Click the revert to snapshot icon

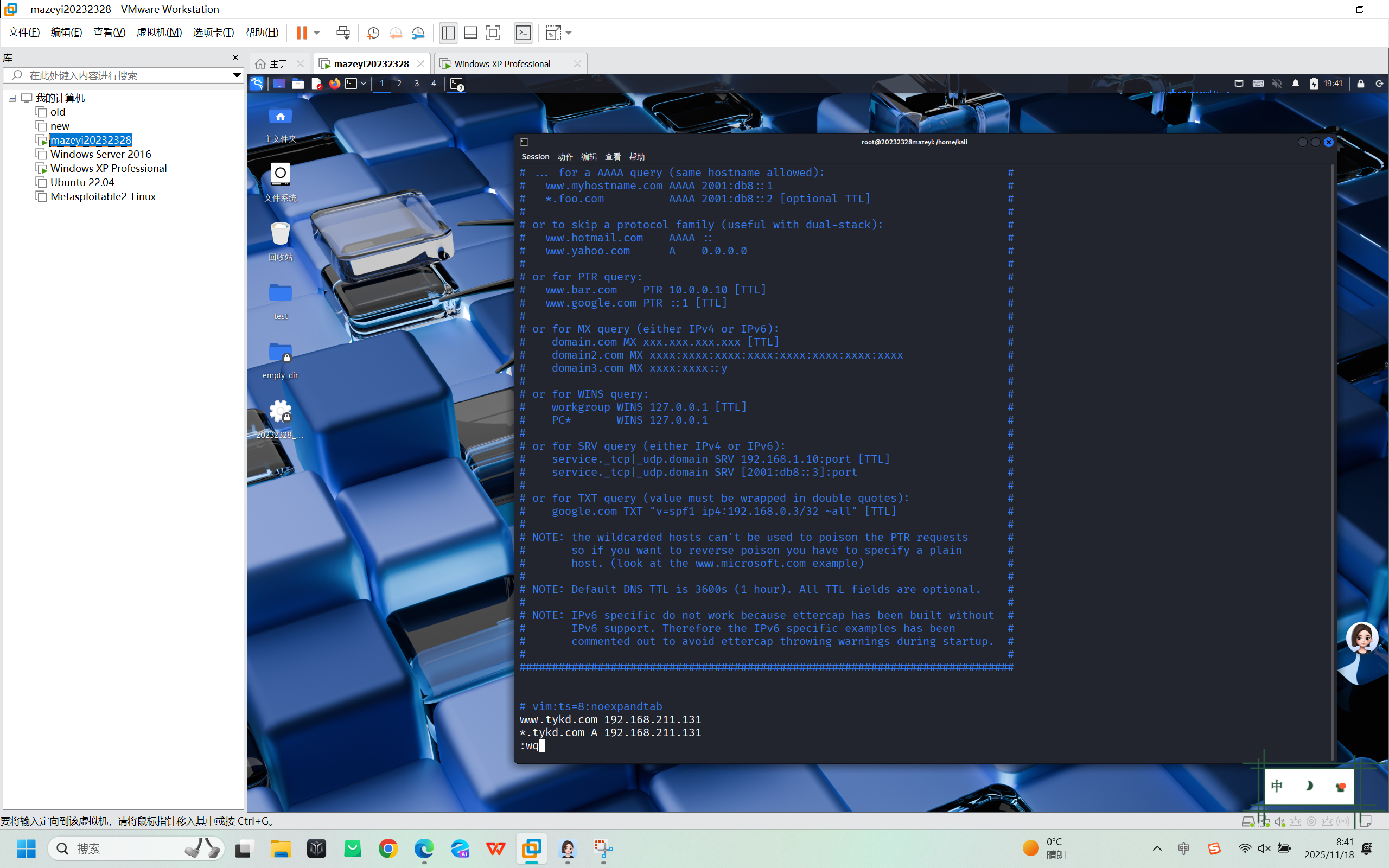click(x=396, y=33)
